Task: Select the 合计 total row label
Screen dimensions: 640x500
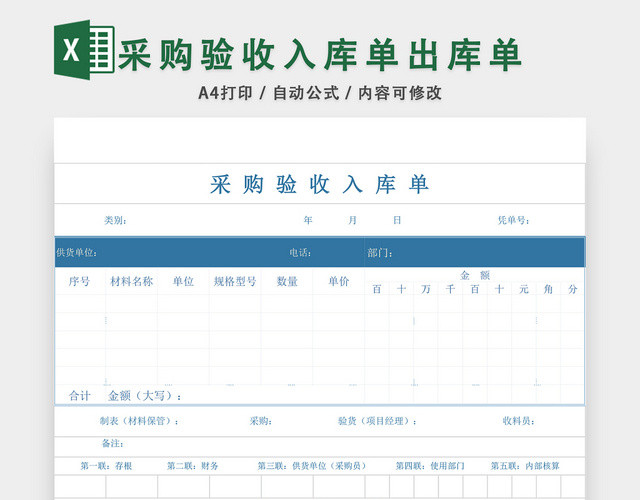Action: [80, 396]
